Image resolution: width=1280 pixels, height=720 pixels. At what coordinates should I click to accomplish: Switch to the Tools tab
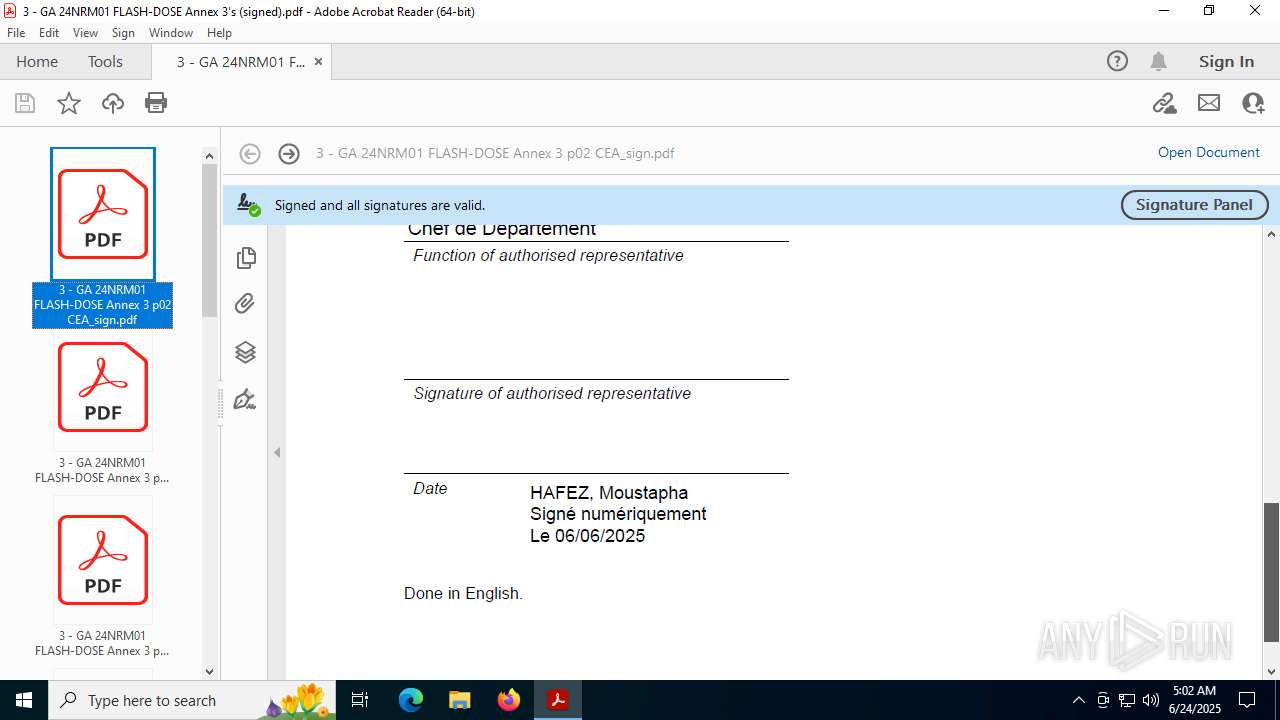point(105,61)
